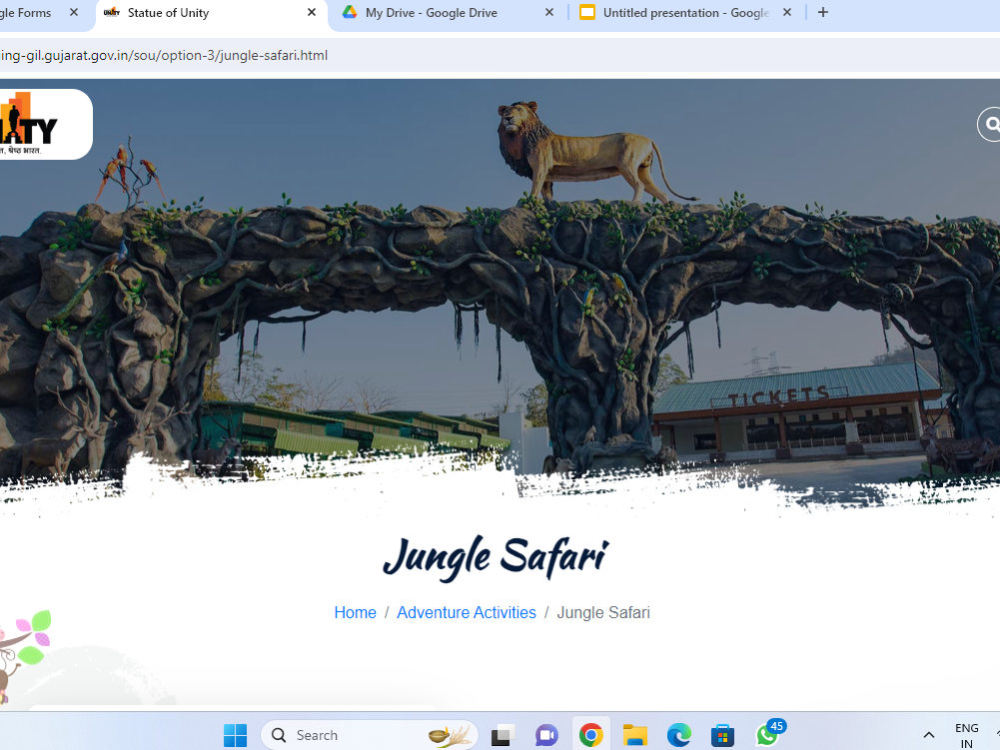1000x750 pixels.
Task: Close the Untitled presentation tab
Action: [787, 12]
